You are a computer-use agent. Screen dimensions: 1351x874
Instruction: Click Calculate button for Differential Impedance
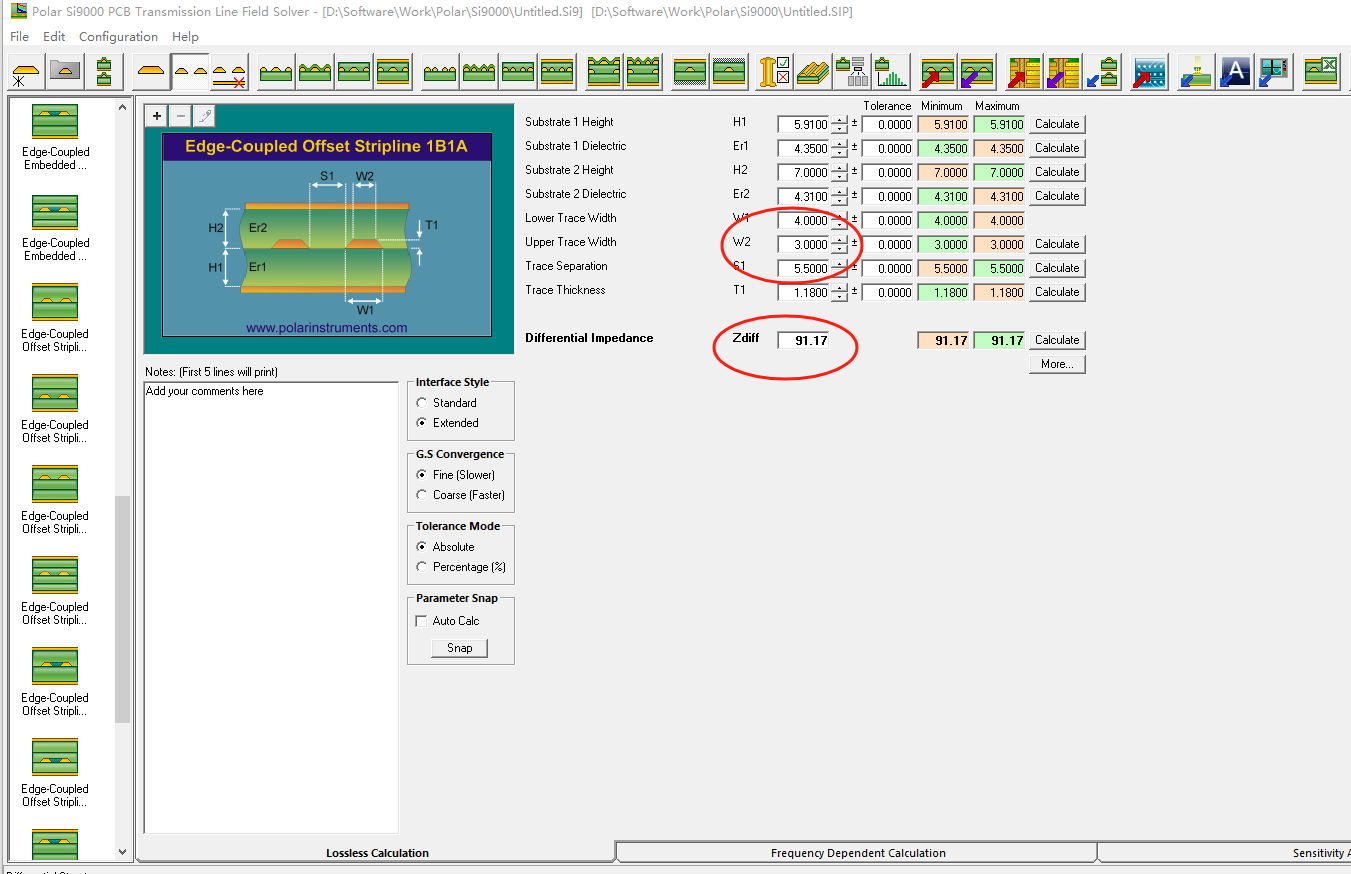pos(1057,340)
